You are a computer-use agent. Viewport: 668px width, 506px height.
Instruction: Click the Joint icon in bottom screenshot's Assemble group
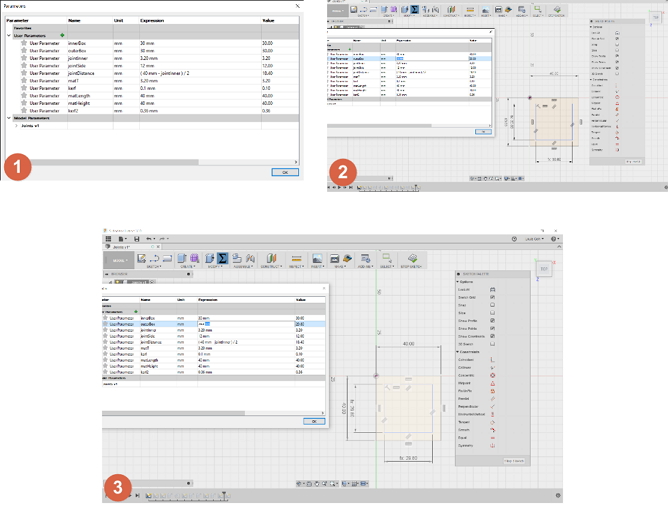[x=250, y=258]
